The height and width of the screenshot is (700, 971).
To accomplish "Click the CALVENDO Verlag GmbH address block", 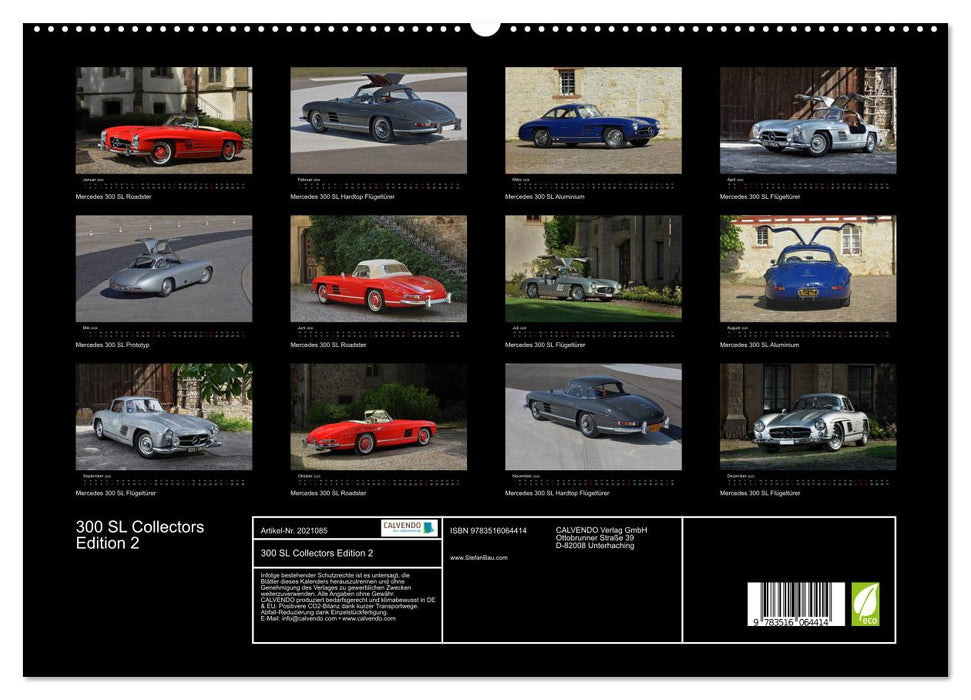I will (601, 536).
